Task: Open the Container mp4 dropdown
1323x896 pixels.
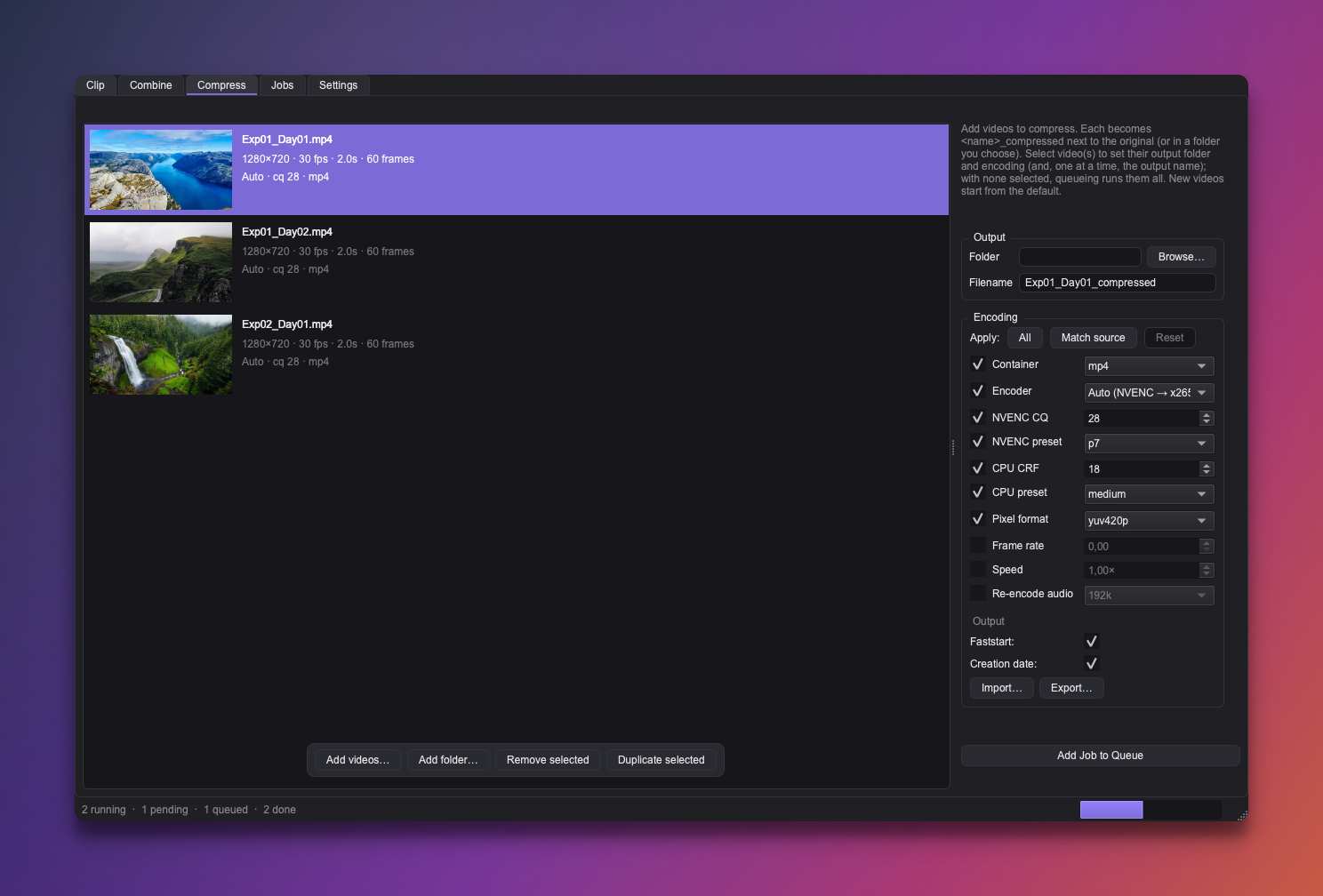Action: click(x=1149, y=366)
